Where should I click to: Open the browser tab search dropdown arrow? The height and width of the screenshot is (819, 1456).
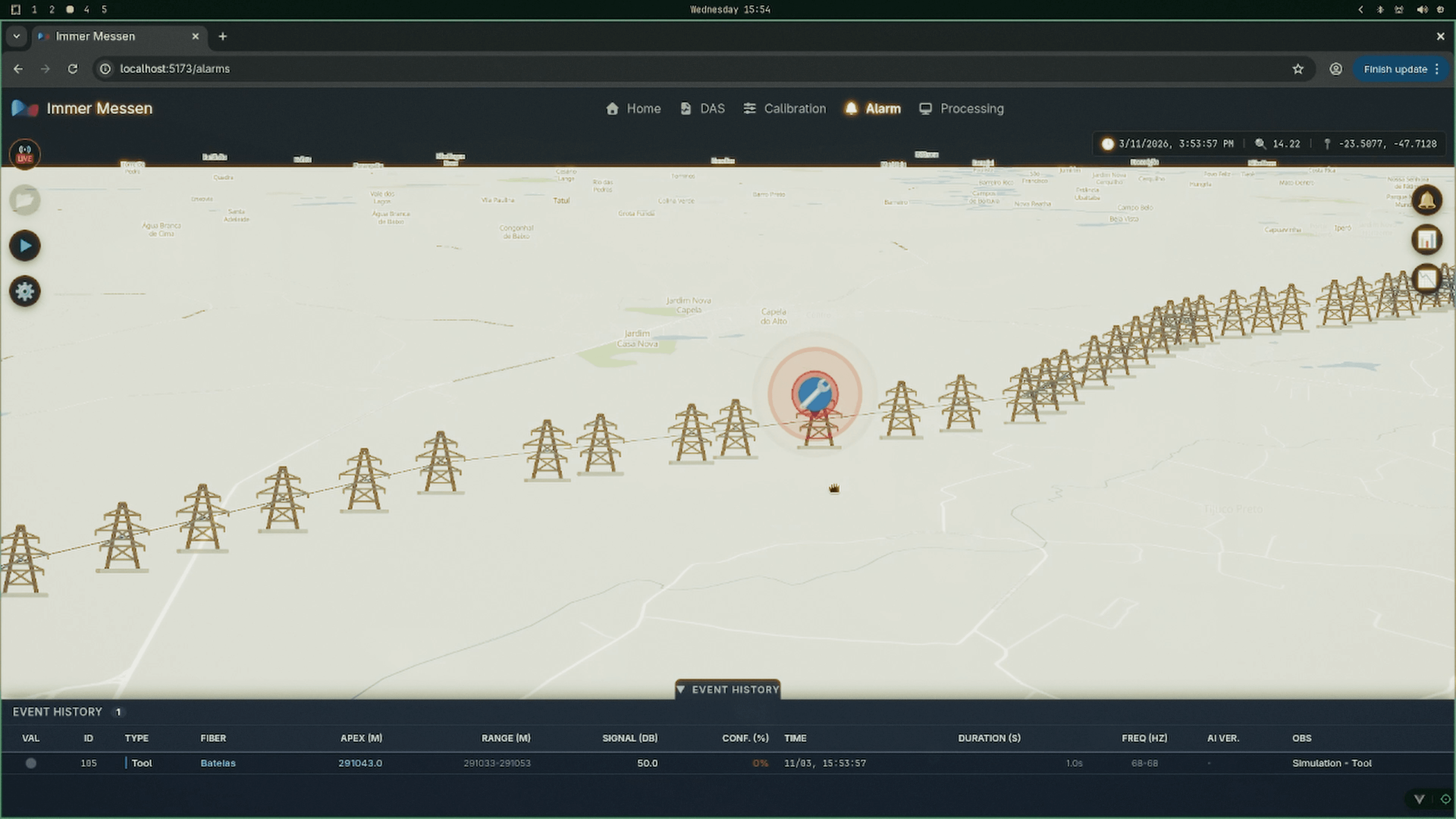click(x=16, y=36)
